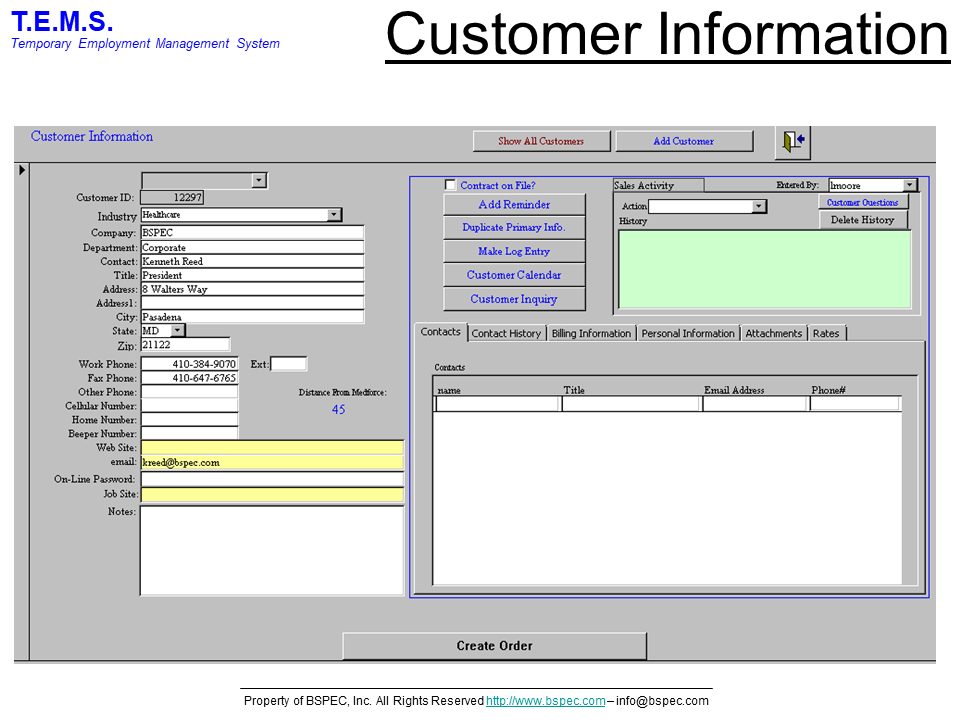Viewport: 960px width, 720px height.
Task: Toggle the Contract on File checkbox
Action: point(450,185)
